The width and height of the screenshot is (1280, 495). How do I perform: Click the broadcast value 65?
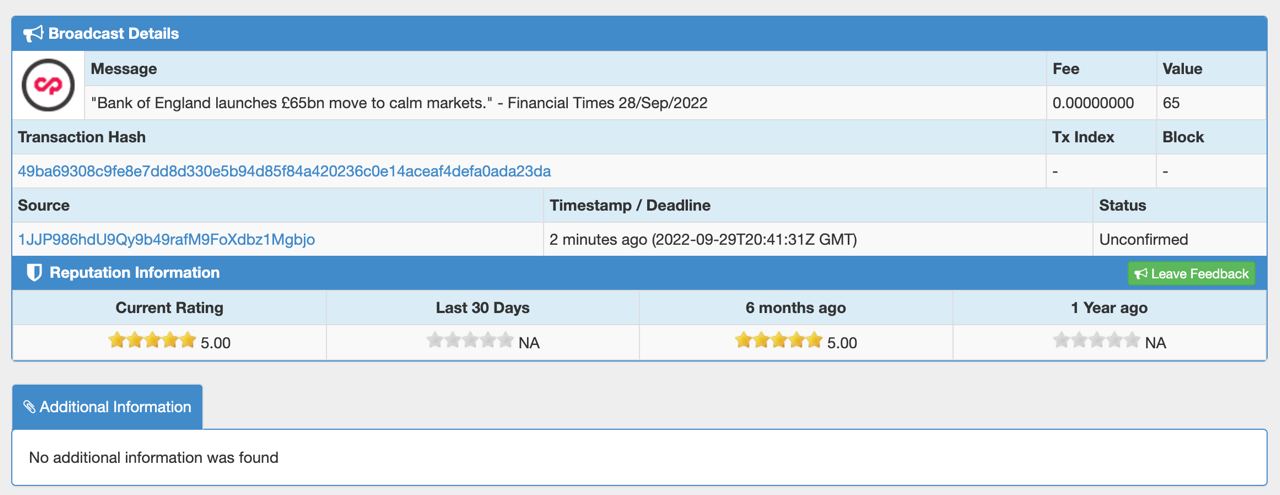pos(1171,103)
